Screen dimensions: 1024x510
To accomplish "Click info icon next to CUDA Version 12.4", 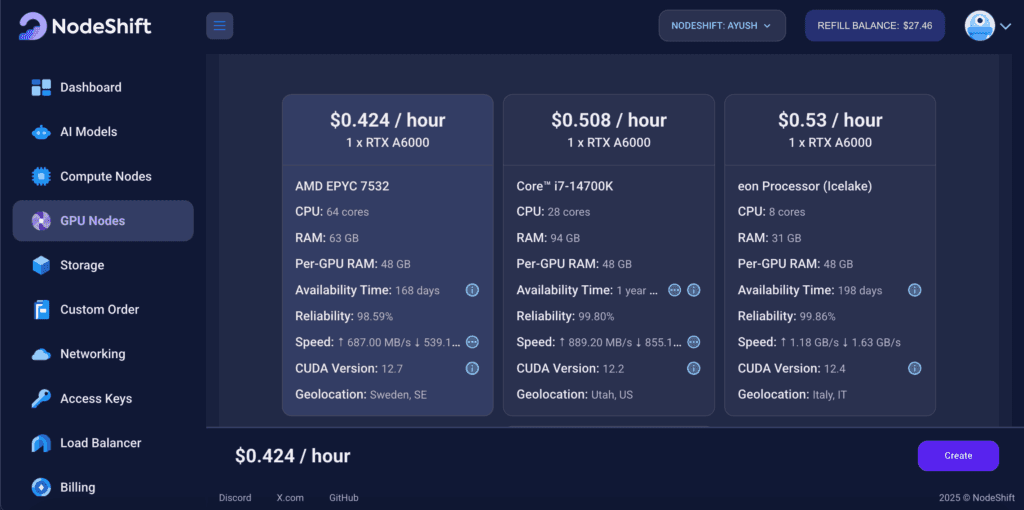I will [x=914, y=369].
